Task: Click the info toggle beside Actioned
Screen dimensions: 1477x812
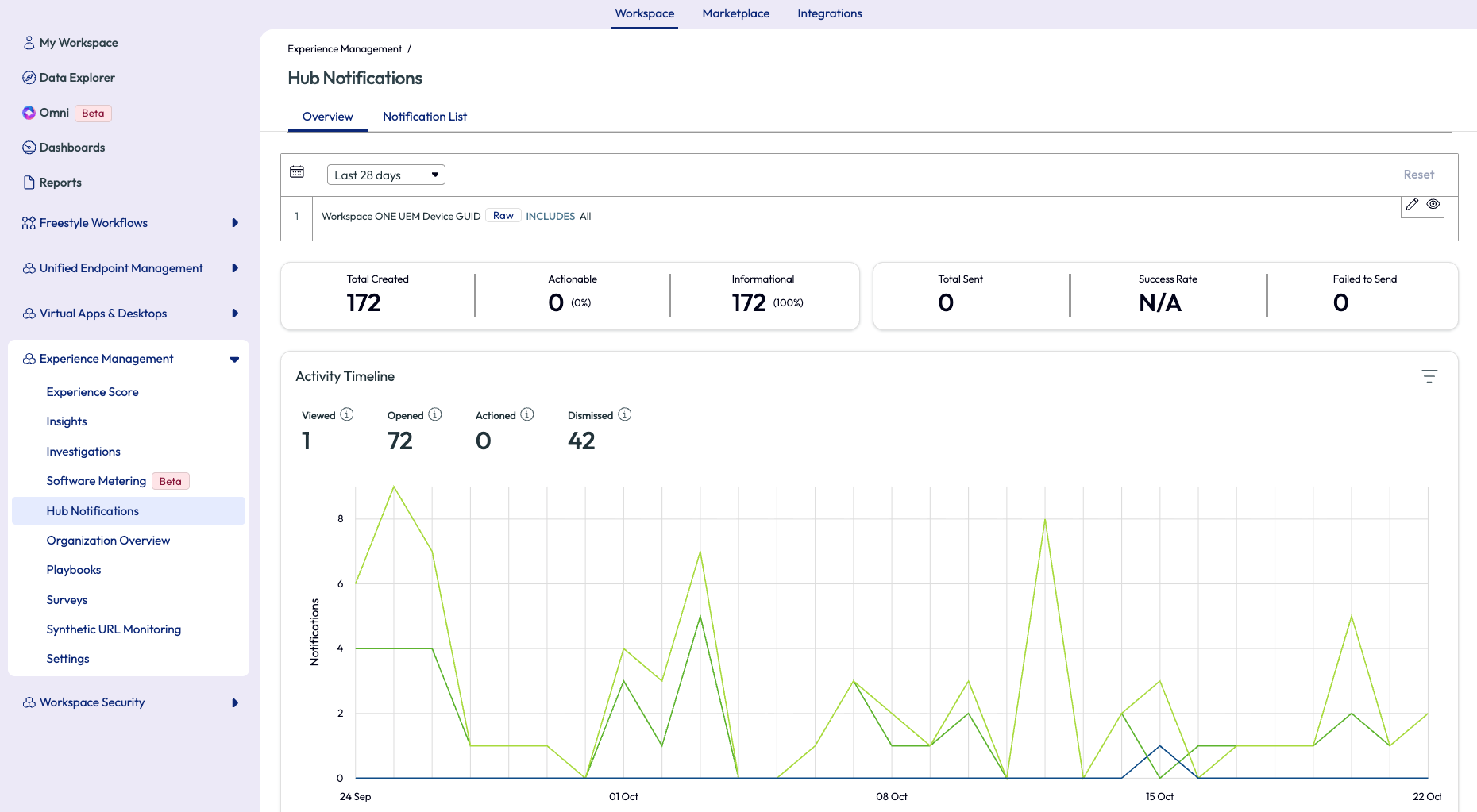Action: [x=526, y=414]
